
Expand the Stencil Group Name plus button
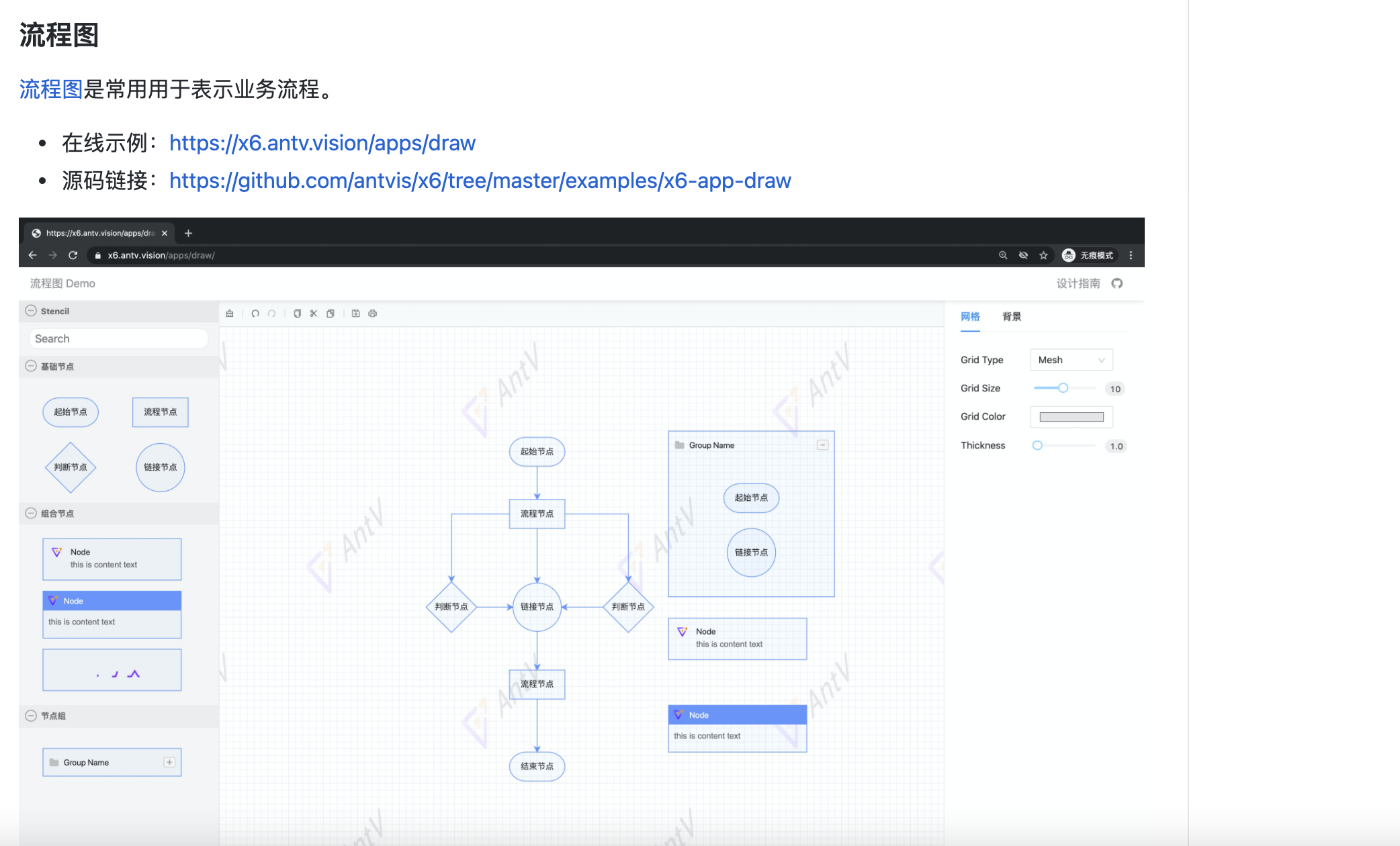pos(169,762)
